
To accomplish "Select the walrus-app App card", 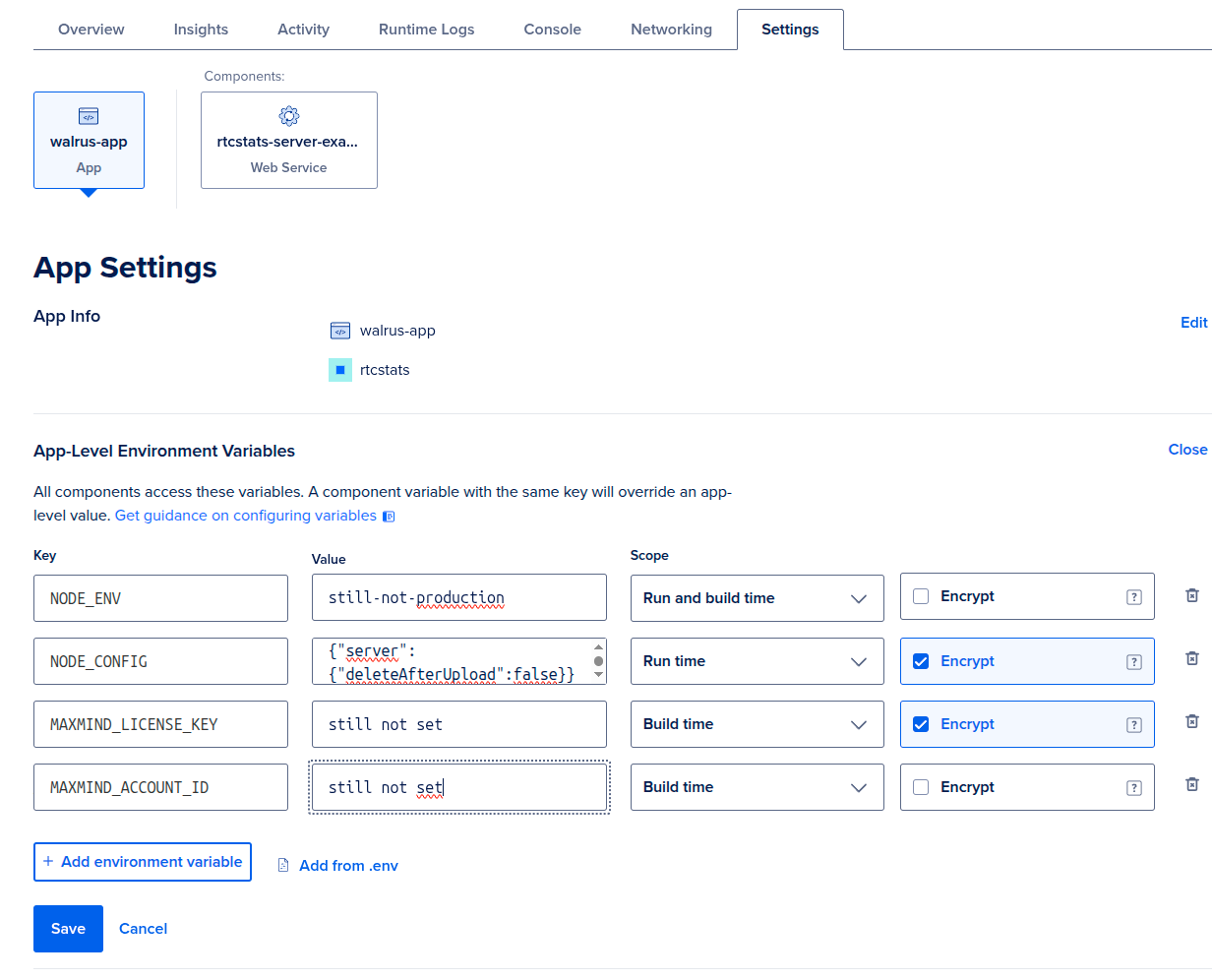I will [x=89, y=140].
